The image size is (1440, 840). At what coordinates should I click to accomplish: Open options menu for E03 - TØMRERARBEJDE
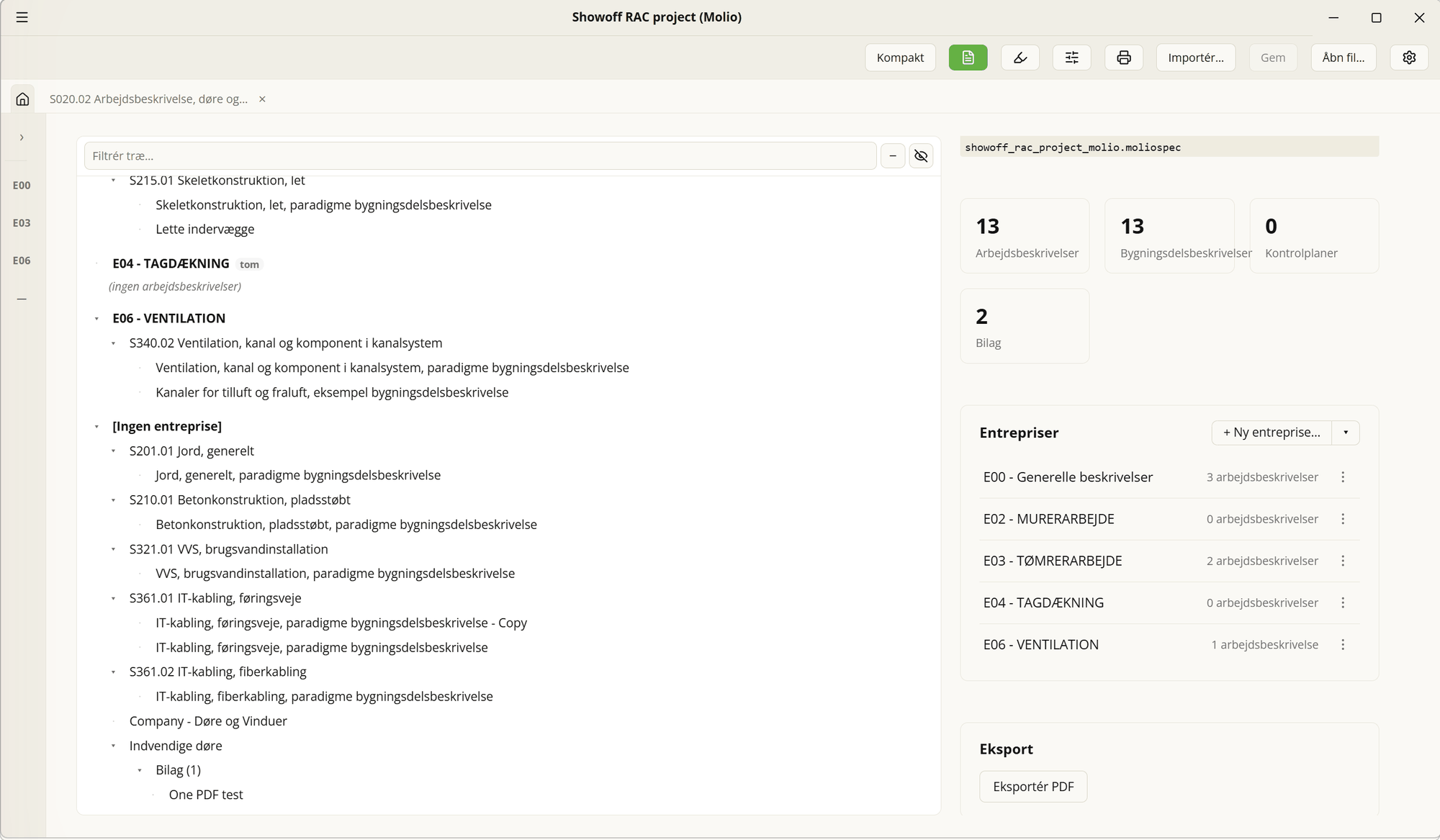pyautogui.click(x=1343, y=561)
